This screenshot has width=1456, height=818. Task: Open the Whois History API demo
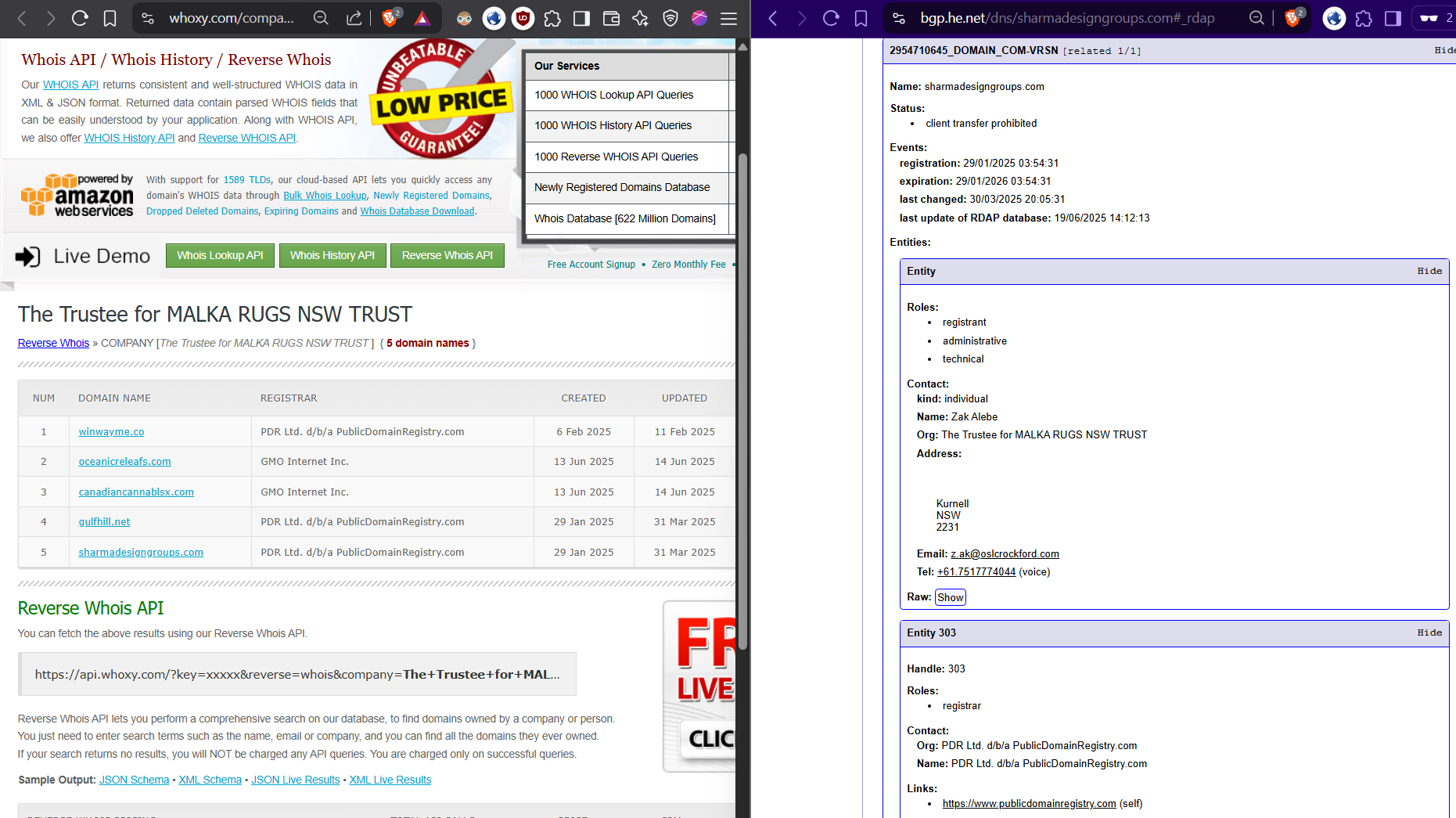(333, 255)
